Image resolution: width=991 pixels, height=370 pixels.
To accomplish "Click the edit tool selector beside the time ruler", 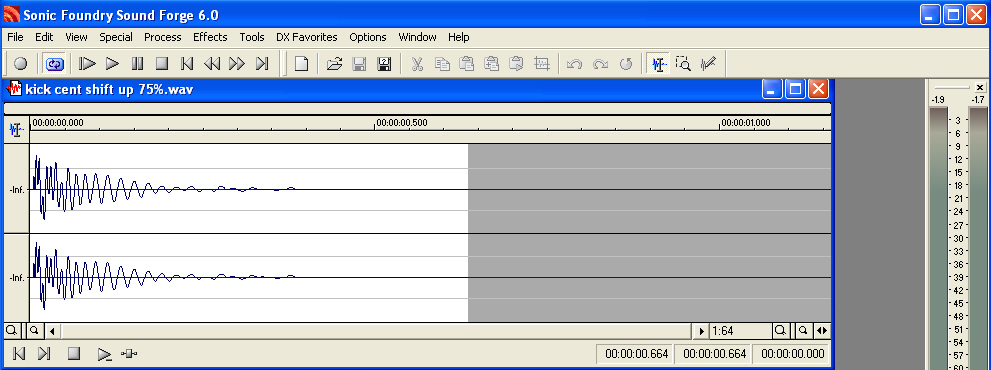I will (16, 130).
